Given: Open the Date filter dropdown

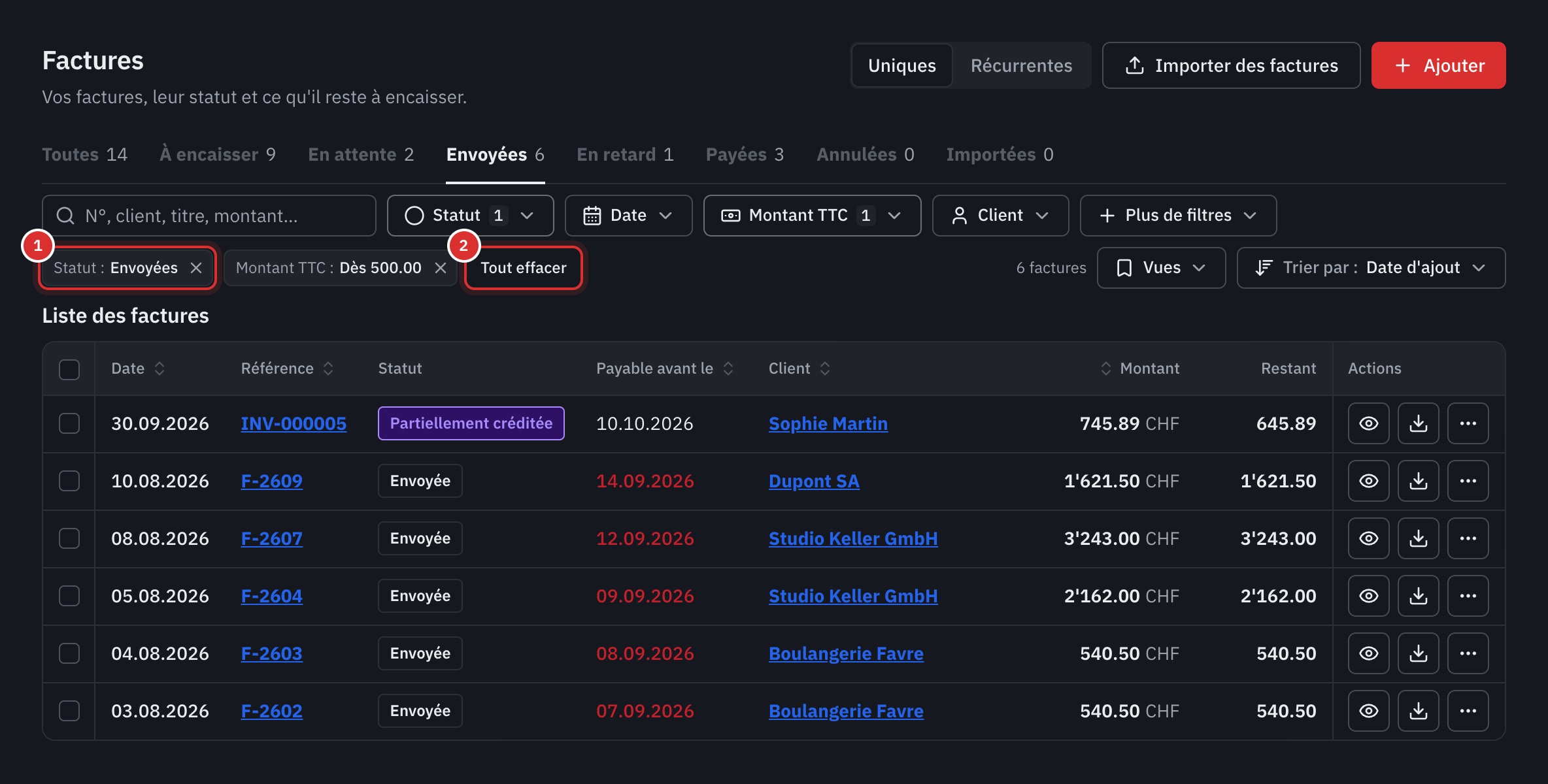Looking at the screenshot, I should click(x=628, y=216).
